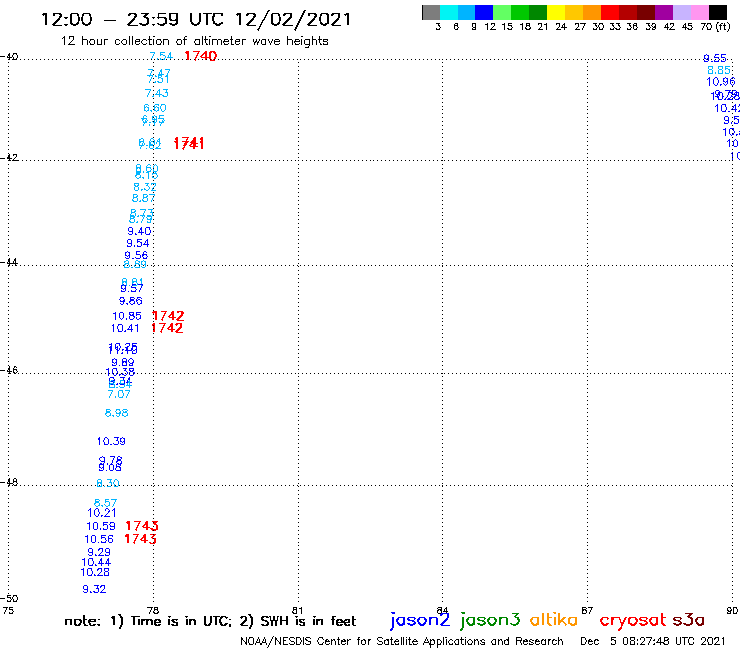Select the '8.30' wave height value
The height and width of the screenshot is (650, 740).
pyautogui.click(x=108, y=483)
